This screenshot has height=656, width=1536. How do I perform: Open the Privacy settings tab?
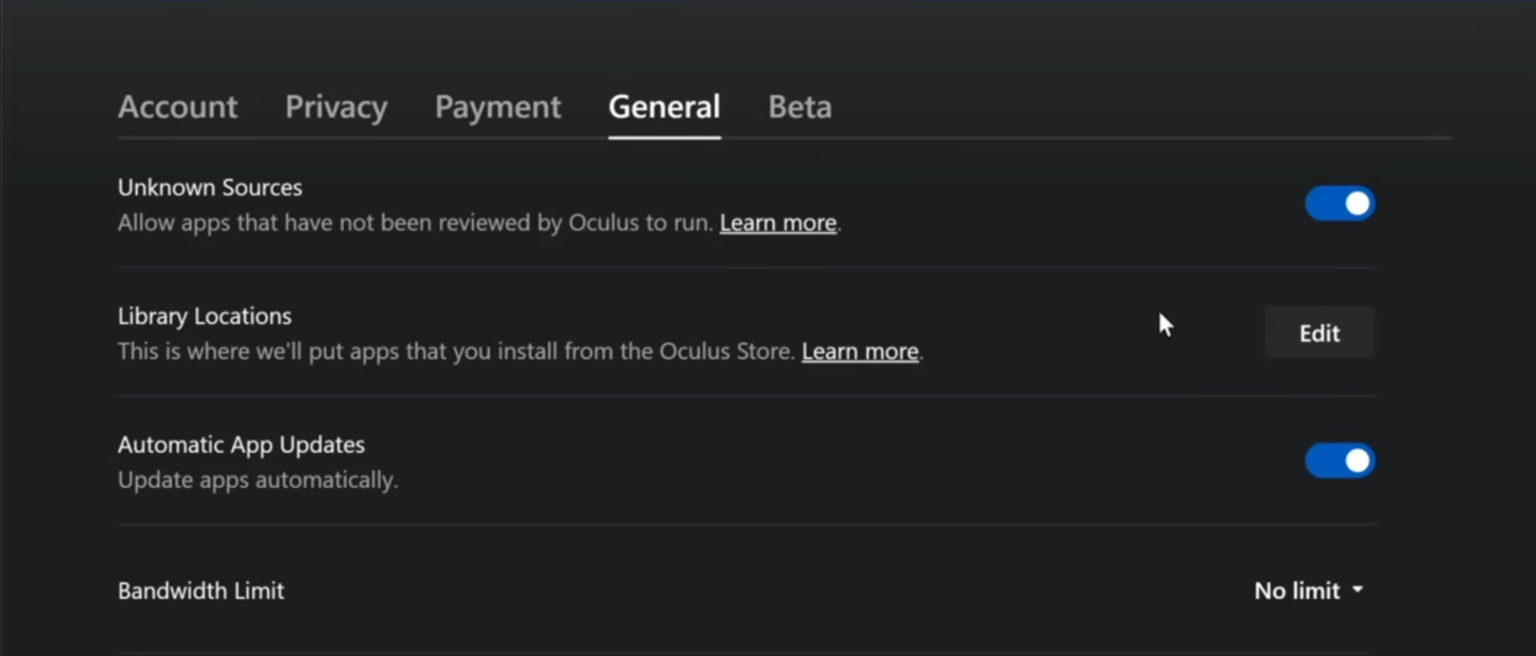tap(336, 107)
